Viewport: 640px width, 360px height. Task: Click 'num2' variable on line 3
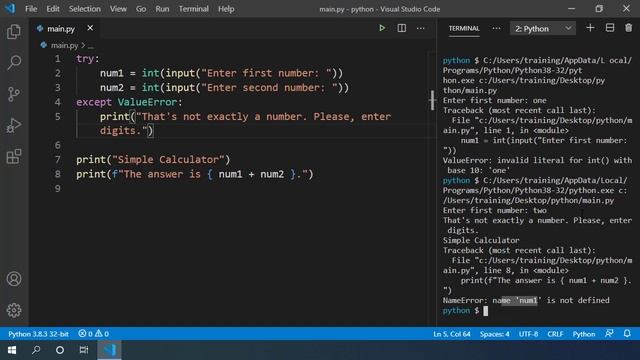click(x=112, y=88)
